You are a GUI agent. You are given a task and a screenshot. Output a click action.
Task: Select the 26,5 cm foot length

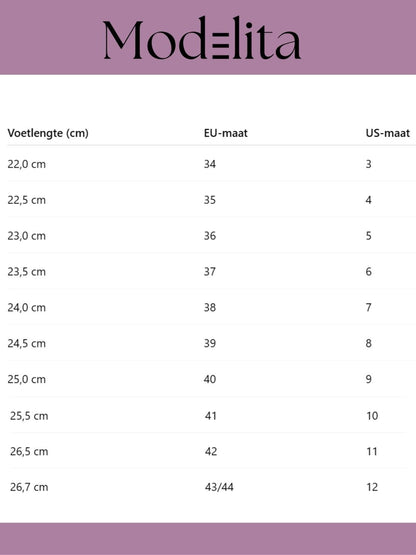pos(29,452)
